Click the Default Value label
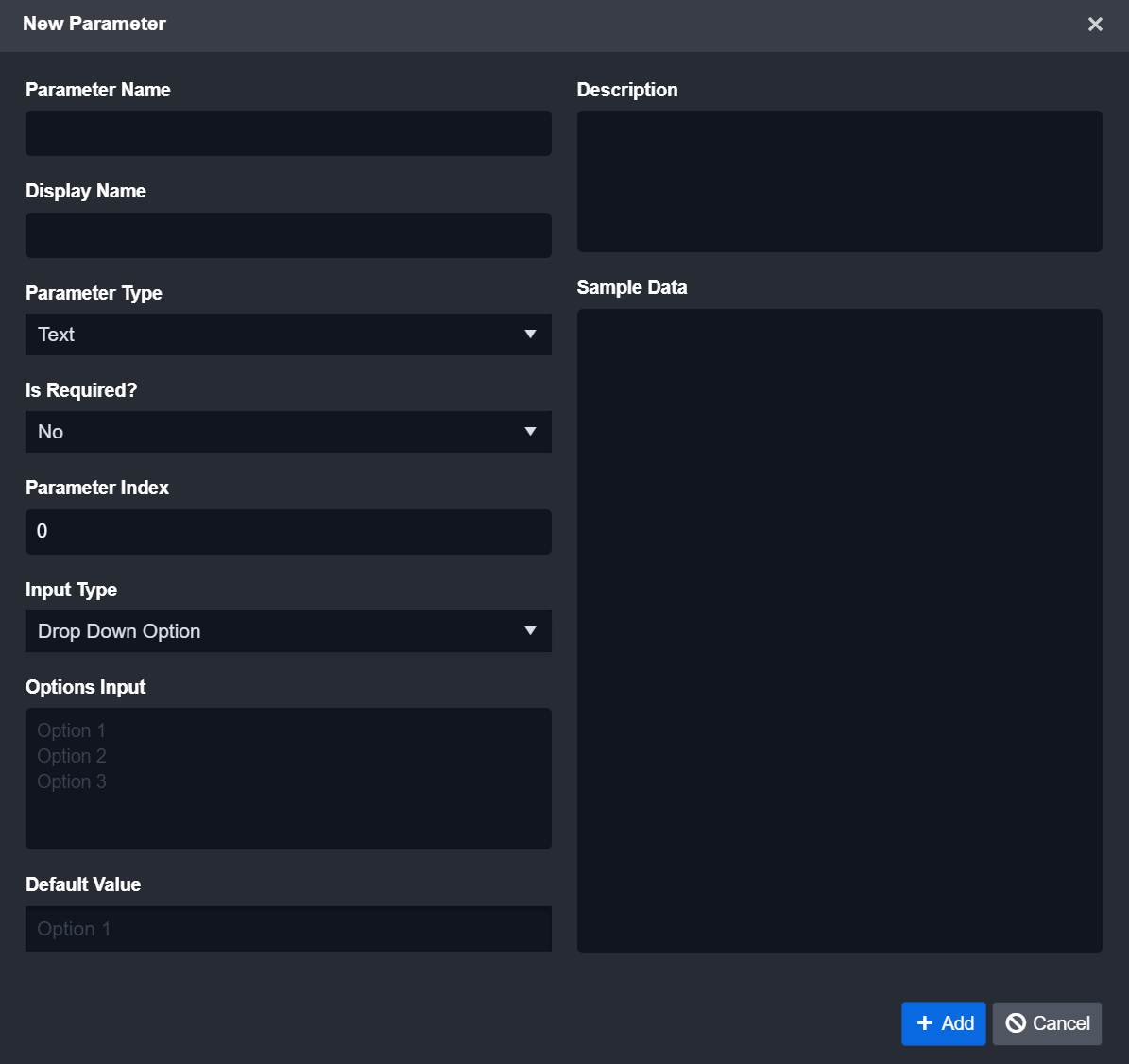Viewport: 1129px width, 1064px height. [x=83, y=884]
